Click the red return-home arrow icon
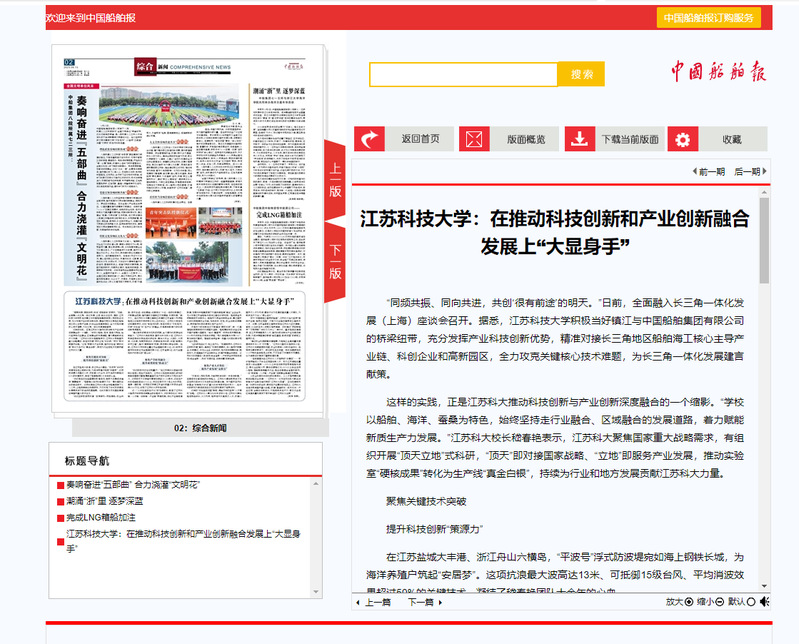The width and height of the screenshot is (799, 644). 370,139
